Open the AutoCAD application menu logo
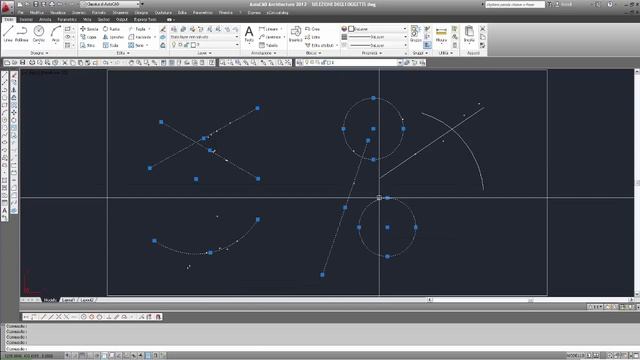640x360 pixels. [7, 6]
